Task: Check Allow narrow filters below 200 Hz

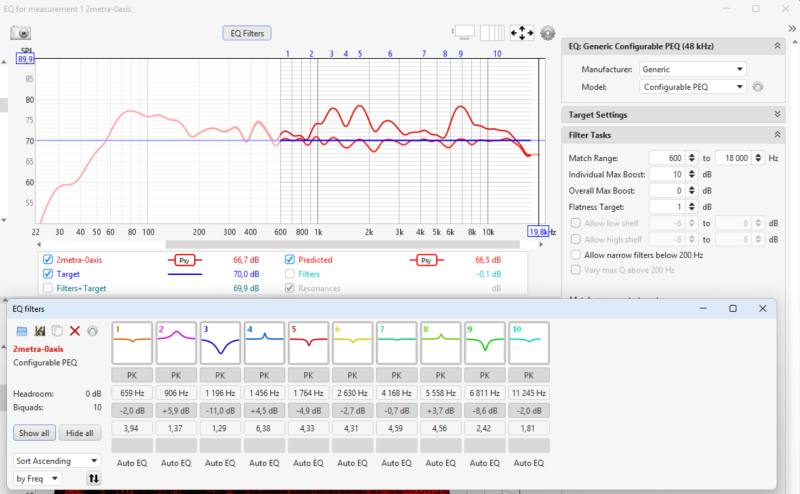Action: coord(576,255)
